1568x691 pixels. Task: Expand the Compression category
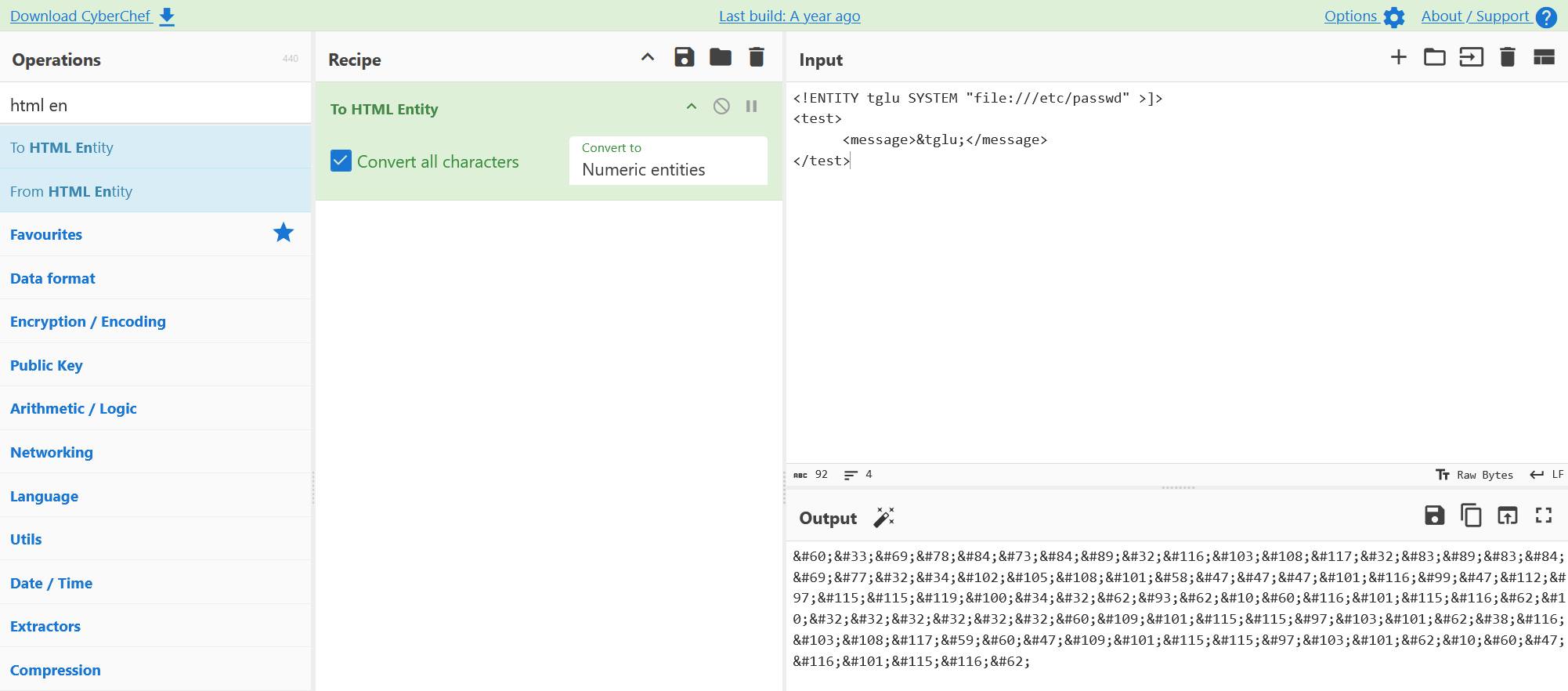tap(156, 670)
